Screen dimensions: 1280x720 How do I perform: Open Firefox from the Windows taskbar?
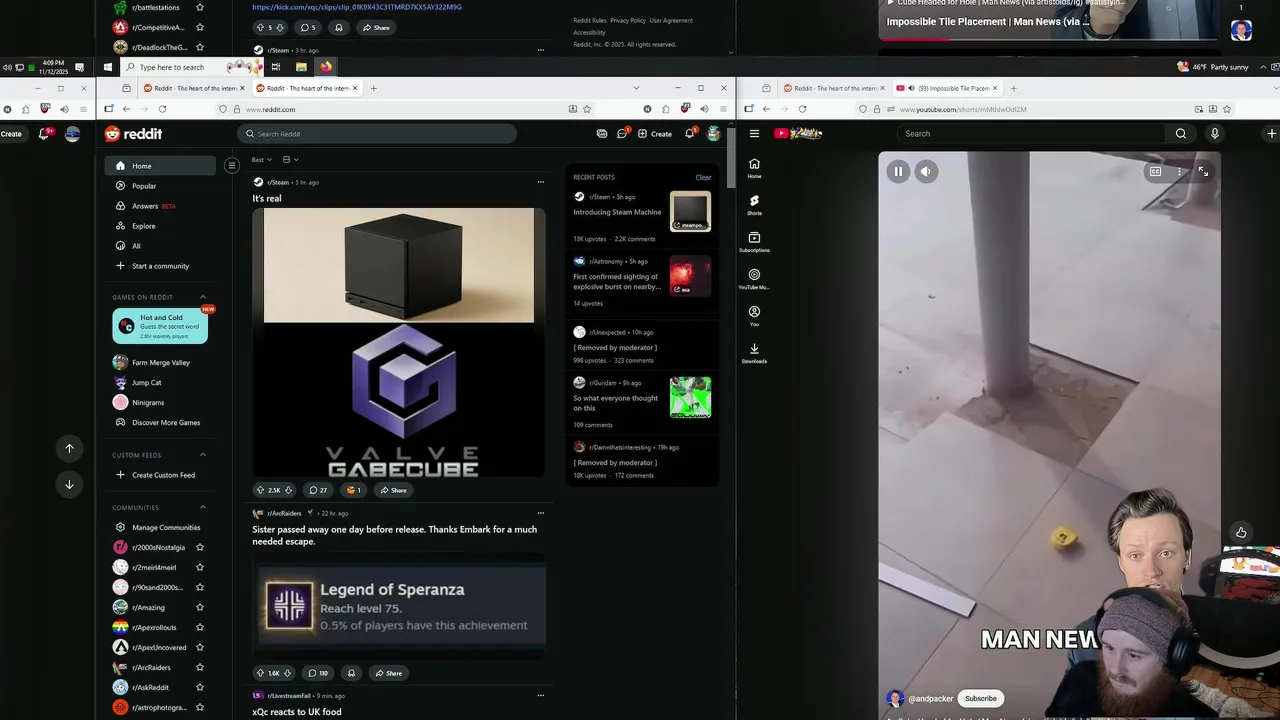325,67
